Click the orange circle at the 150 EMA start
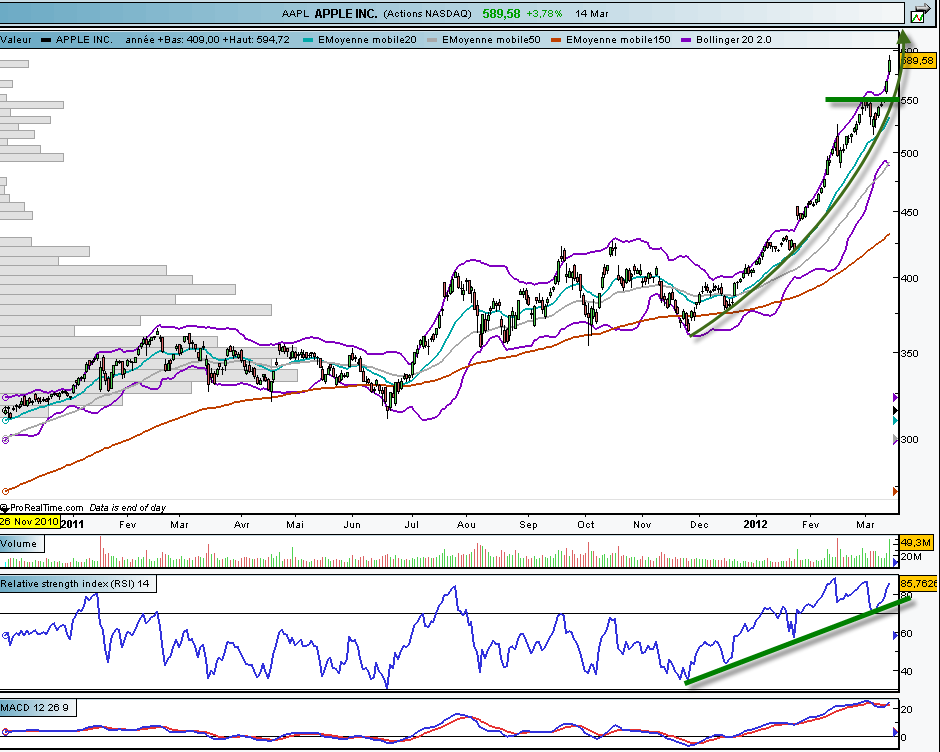 pyautogui.click(x=6, y=491)
